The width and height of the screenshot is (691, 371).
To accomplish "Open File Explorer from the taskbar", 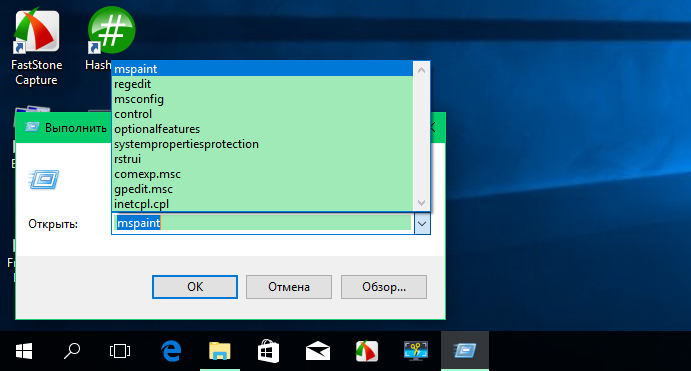I will pyautogui.click(x=220, y=351).
